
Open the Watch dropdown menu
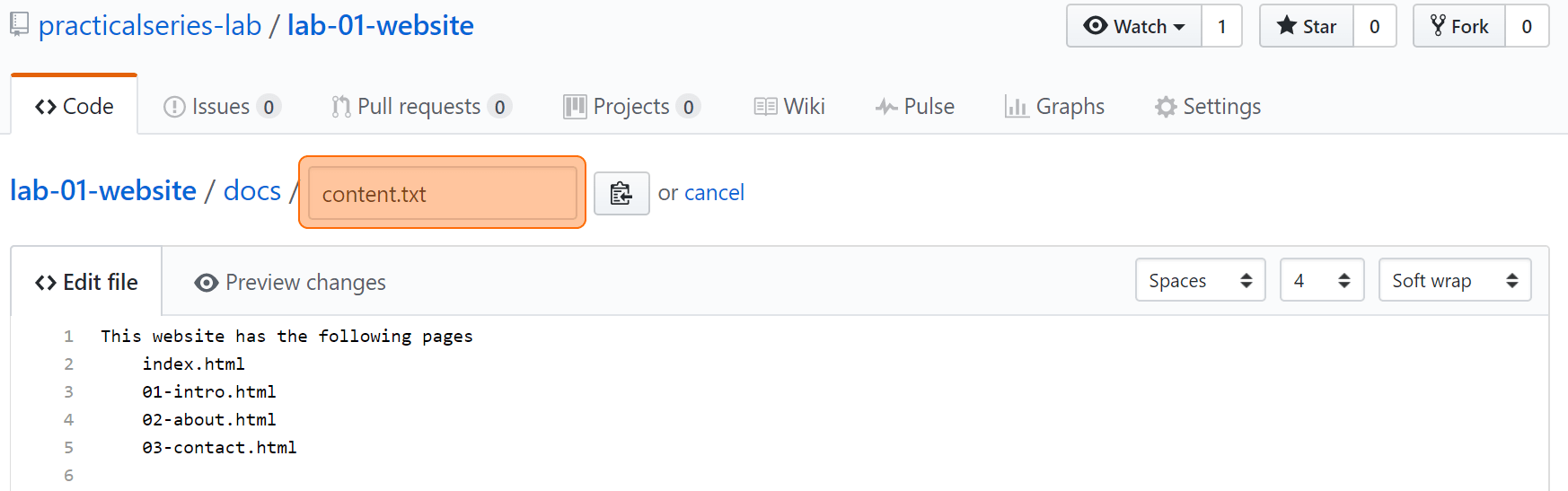click(x=1134, y=26)
